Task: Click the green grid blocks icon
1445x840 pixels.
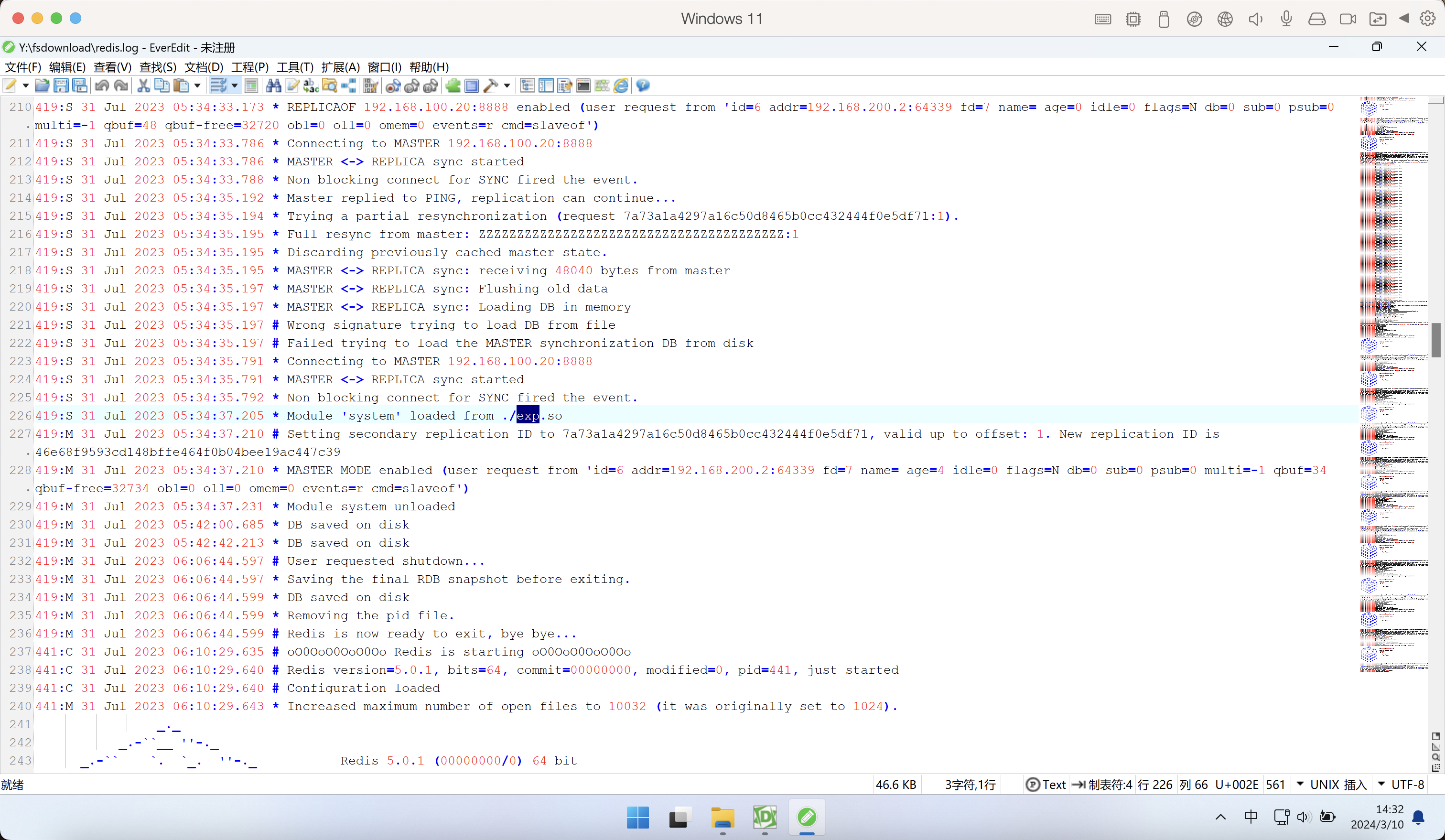Action: (602, 86)
